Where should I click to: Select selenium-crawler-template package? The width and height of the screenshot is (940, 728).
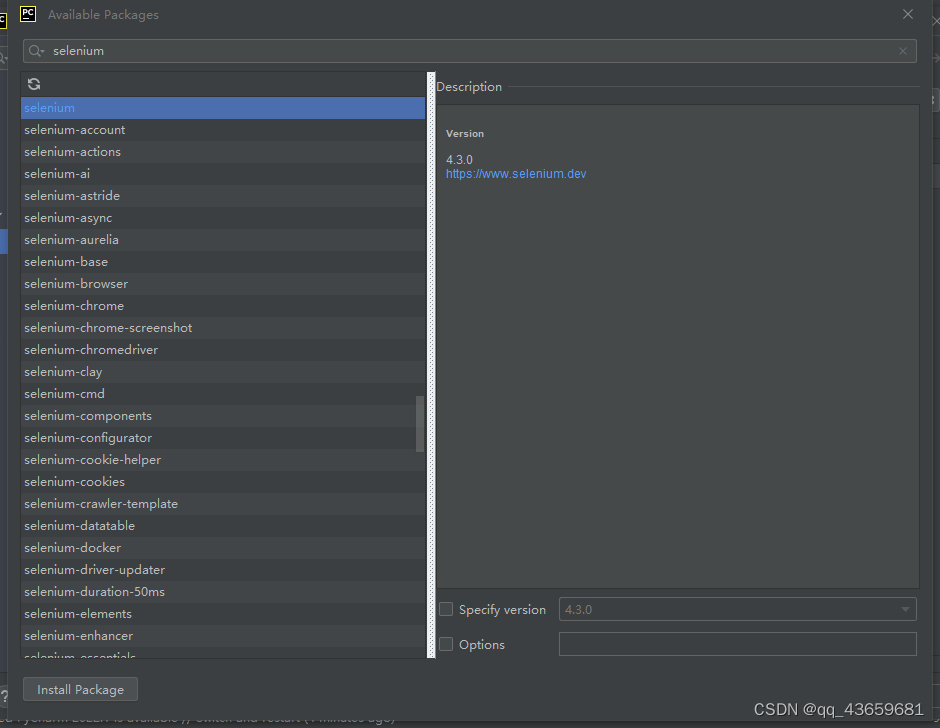(x=223, y=504)
